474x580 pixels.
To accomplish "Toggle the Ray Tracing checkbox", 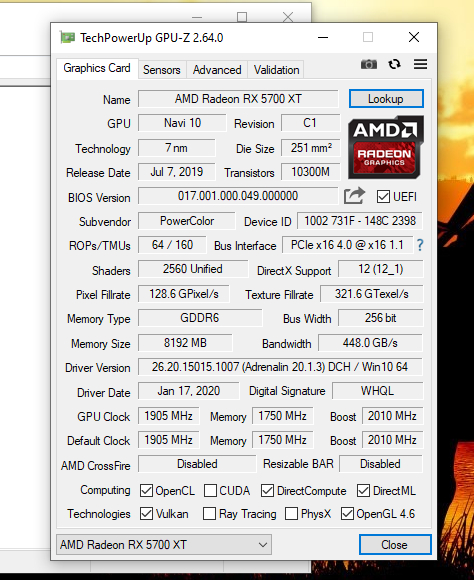I will (209, 513).
